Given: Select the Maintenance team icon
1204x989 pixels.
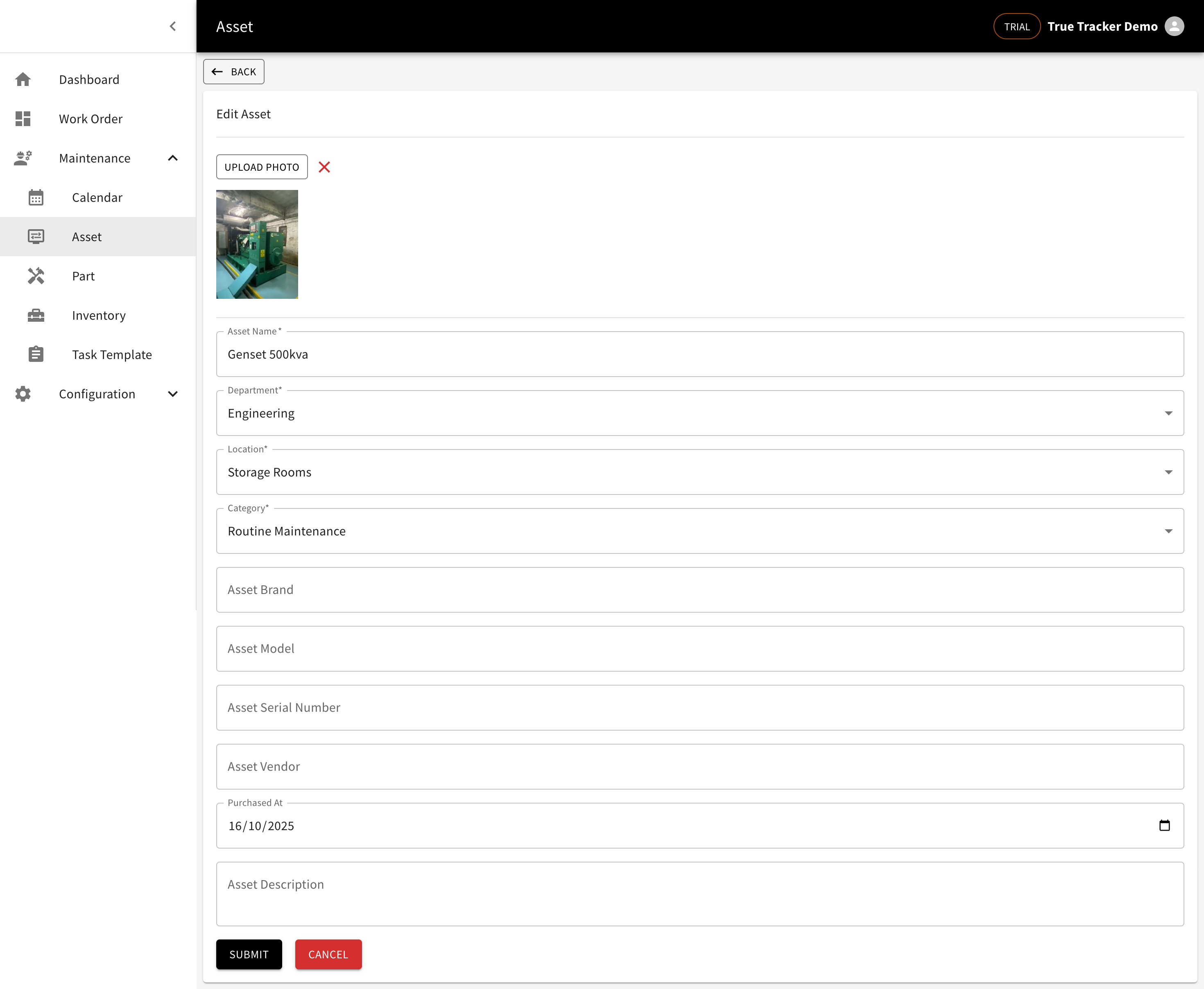Looking at the screenshot, I should pyautogui.click(x=23, y=158).
